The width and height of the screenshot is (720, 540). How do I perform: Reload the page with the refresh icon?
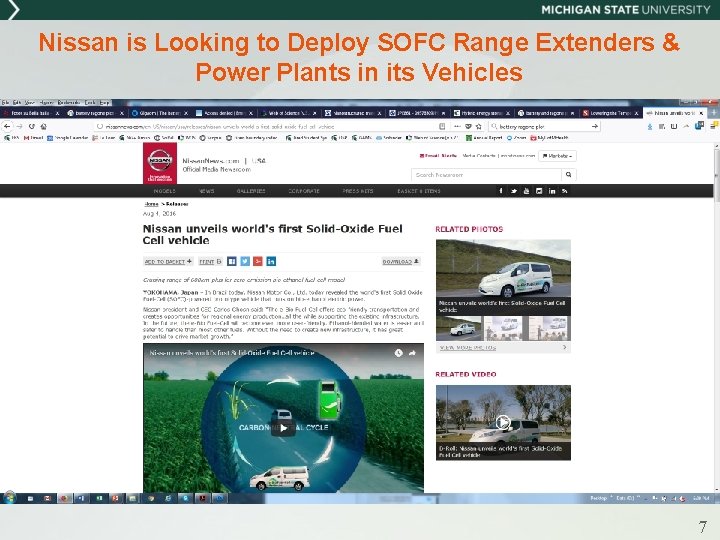pos(32,126)
